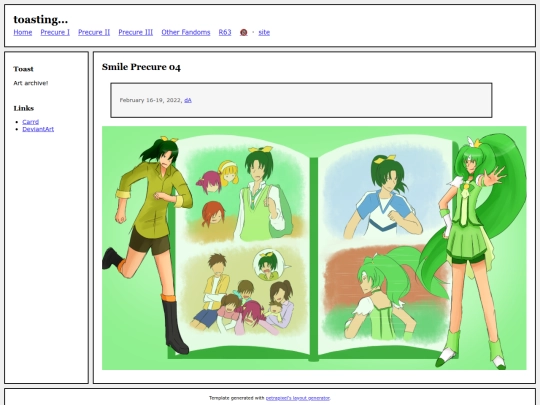Follow the site link in navigation
Image resolution: width=540 pixels, height=405 pixels.
(264, 32)
